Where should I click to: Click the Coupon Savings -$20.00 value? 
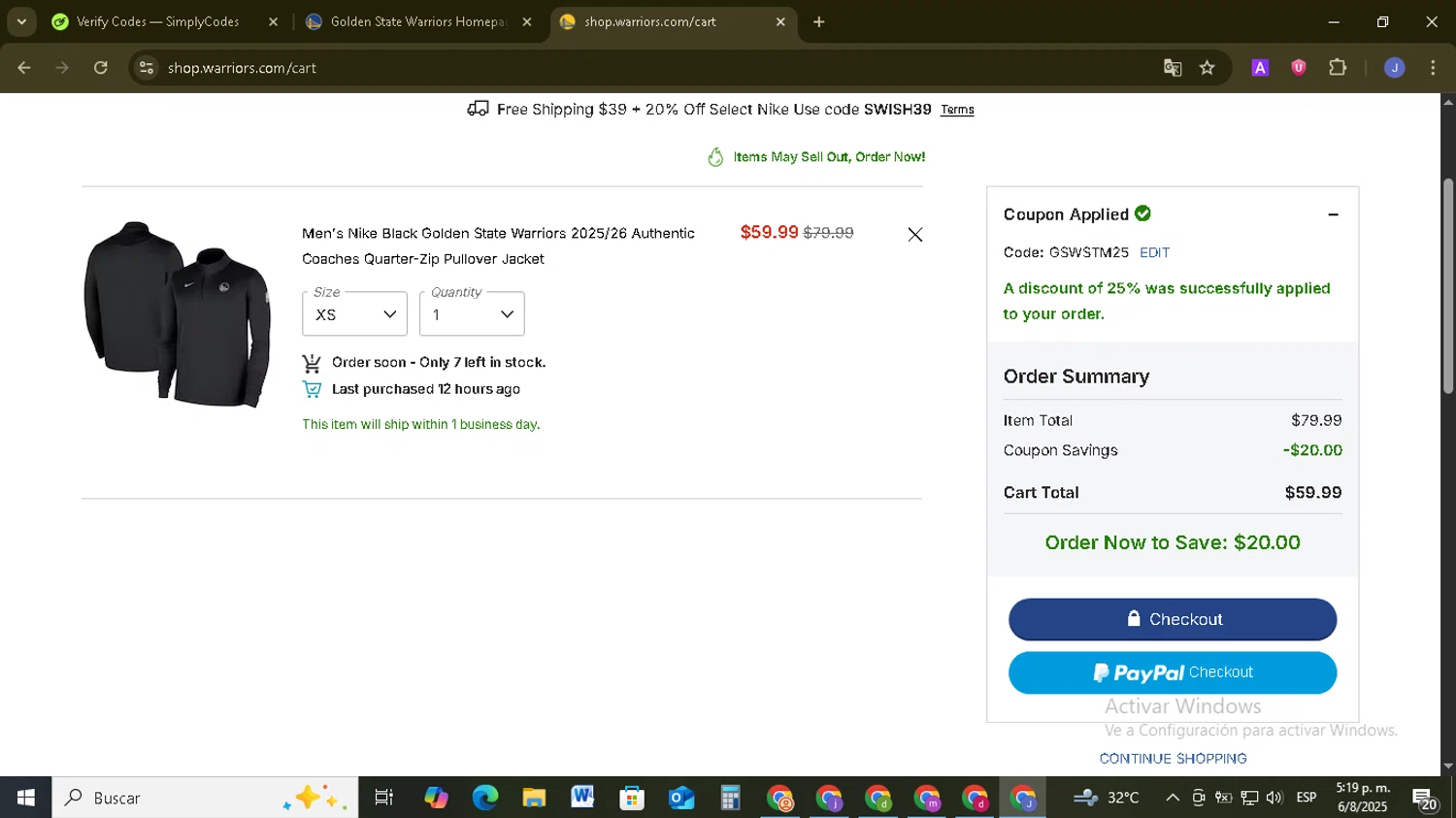click(1312, 450)
